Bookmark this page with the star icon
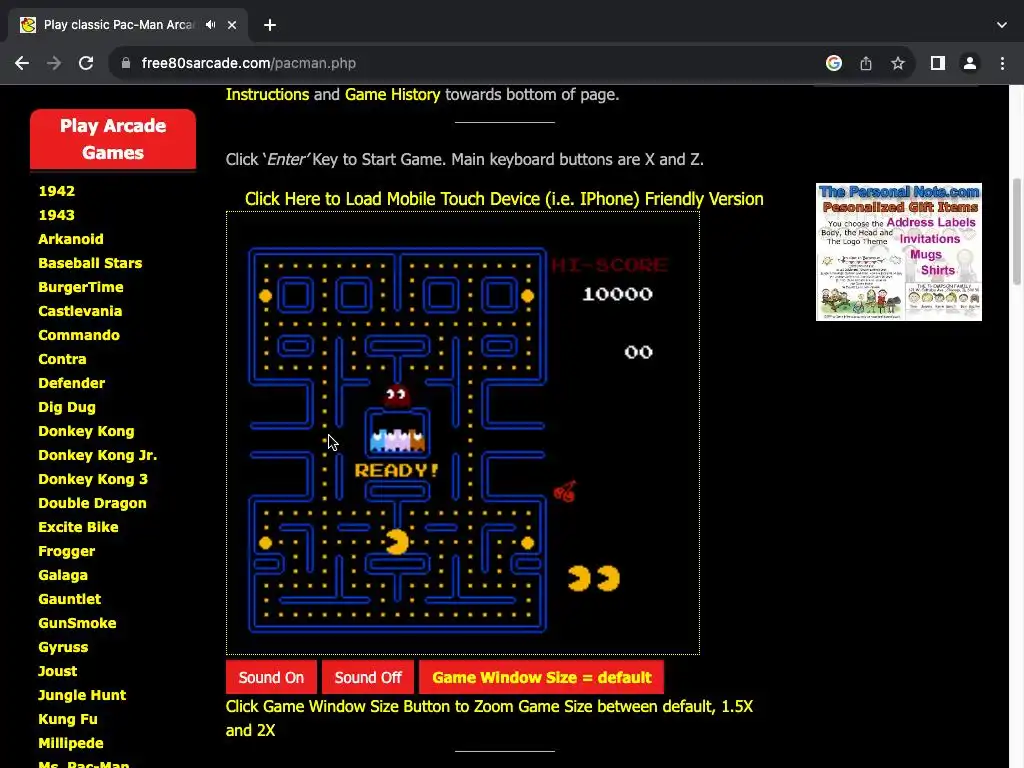The width and height of the screenshot is (1024, 768). pyautogui.click(x=898, y=63)
